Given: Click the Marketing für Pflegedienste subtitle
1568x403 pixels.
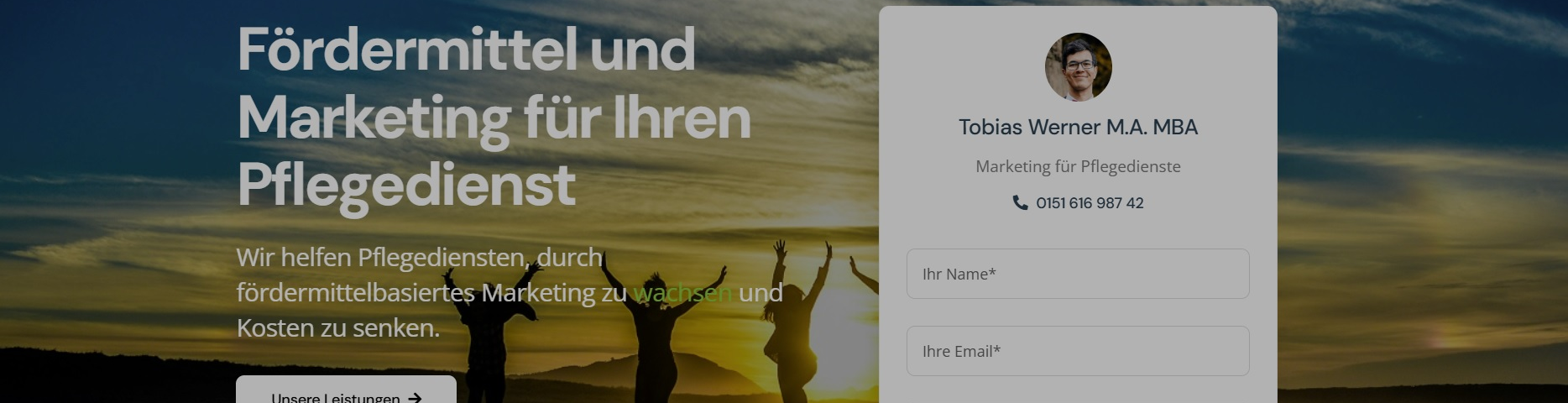Looking at the screenshot, I should [x=1078, y=166].
